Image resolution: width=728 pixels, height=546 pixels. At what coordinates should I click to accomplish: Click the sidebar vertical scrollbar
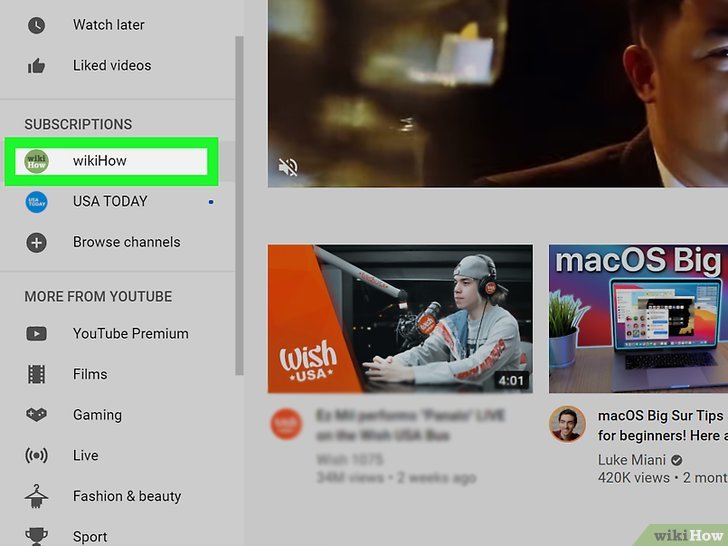coord(240,205)
